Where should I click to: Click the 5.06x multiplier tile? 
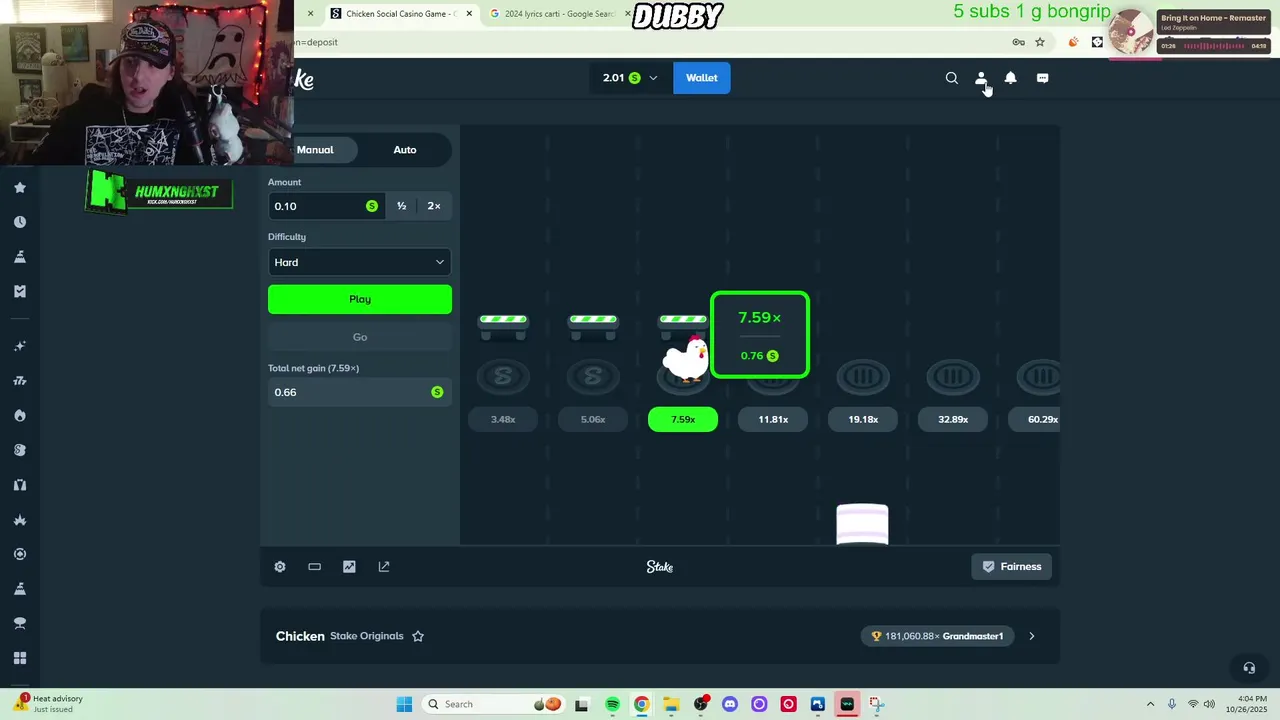(593, 420)
